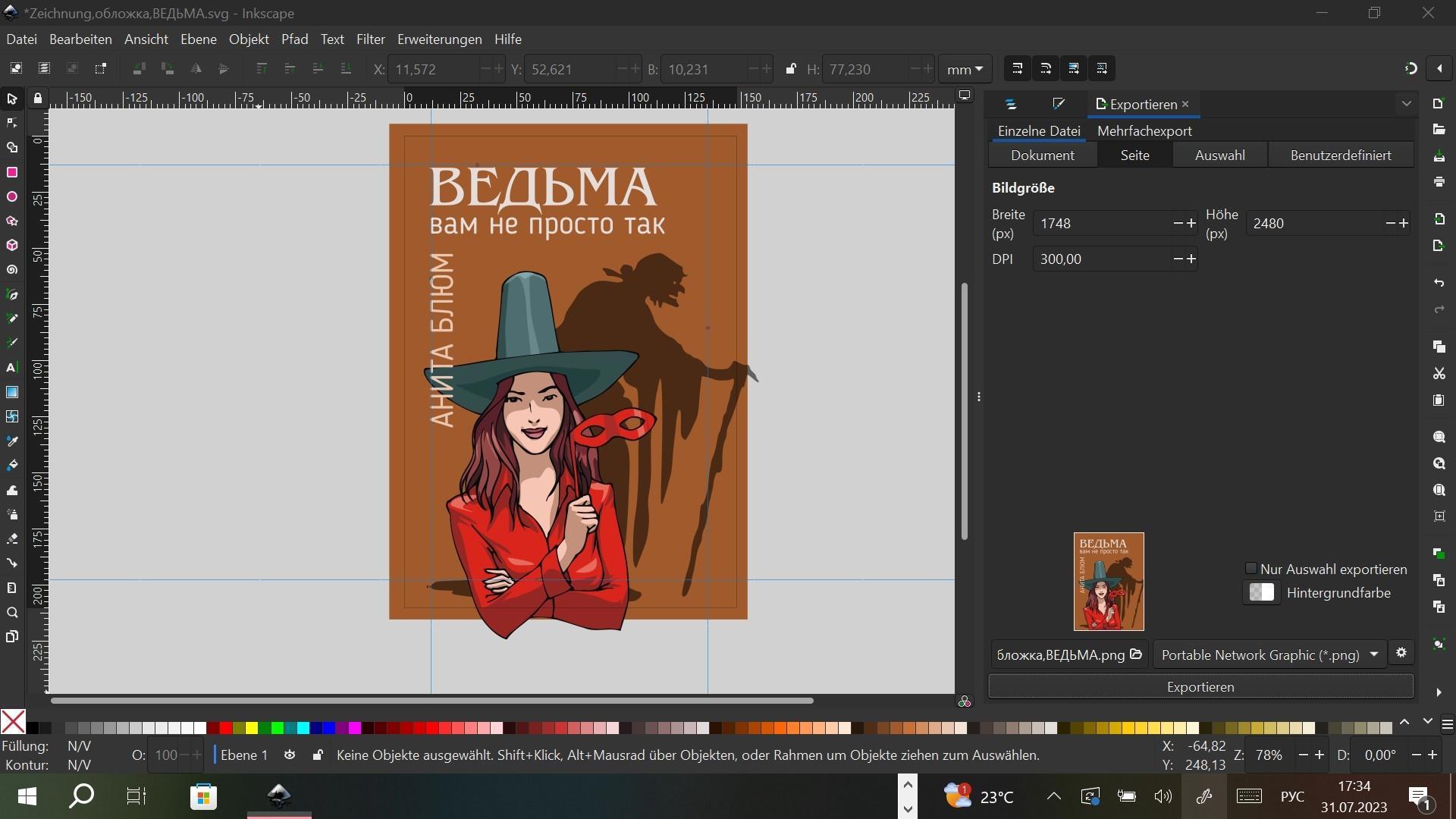The image size is (1456, 819).
Task: Browse export filename folder icon
Action: tap(1136, 654)
